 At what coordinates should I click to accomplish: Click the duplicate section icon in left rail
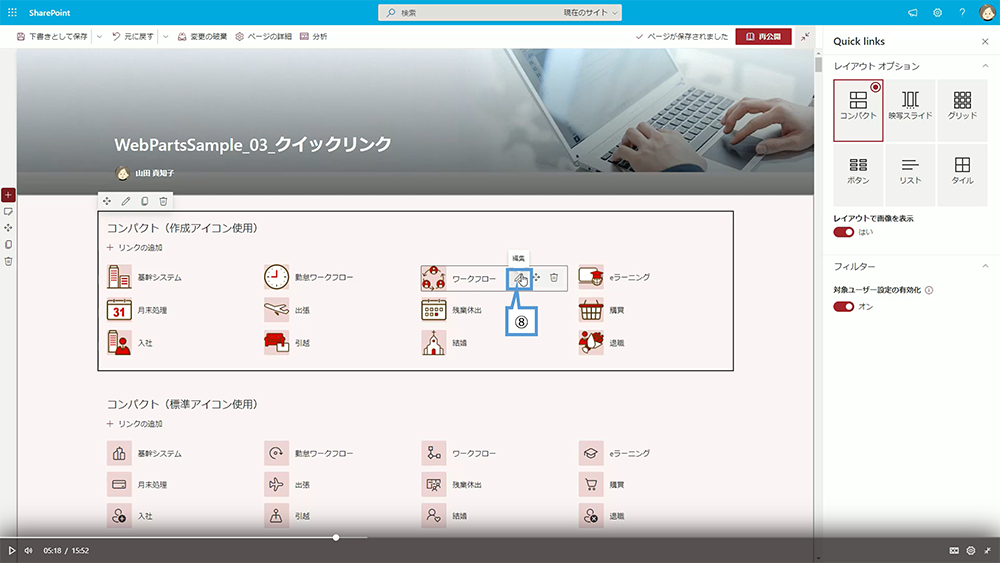(8, 245)
